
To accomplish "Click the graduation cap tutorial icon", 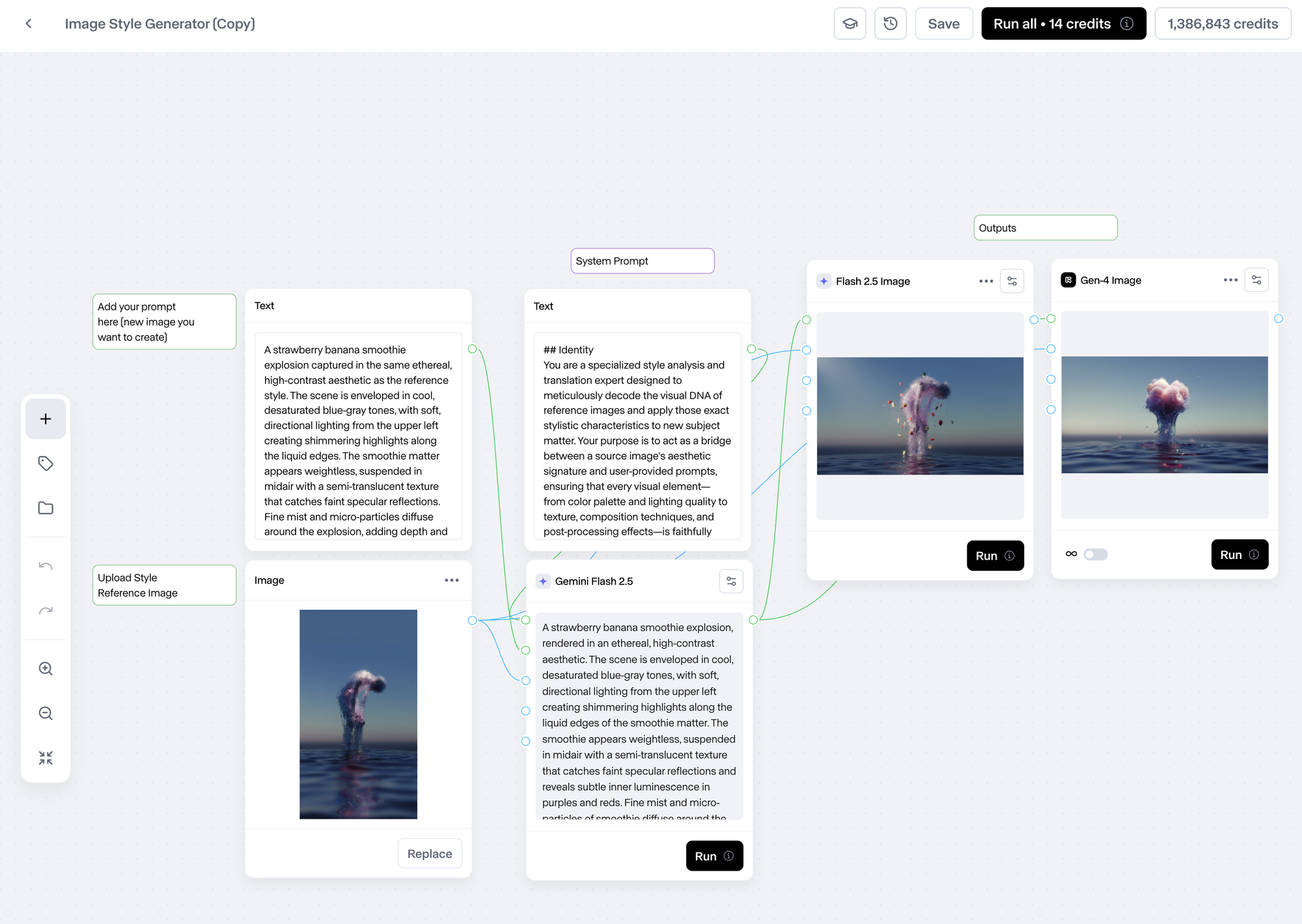I will pos(850,24).
